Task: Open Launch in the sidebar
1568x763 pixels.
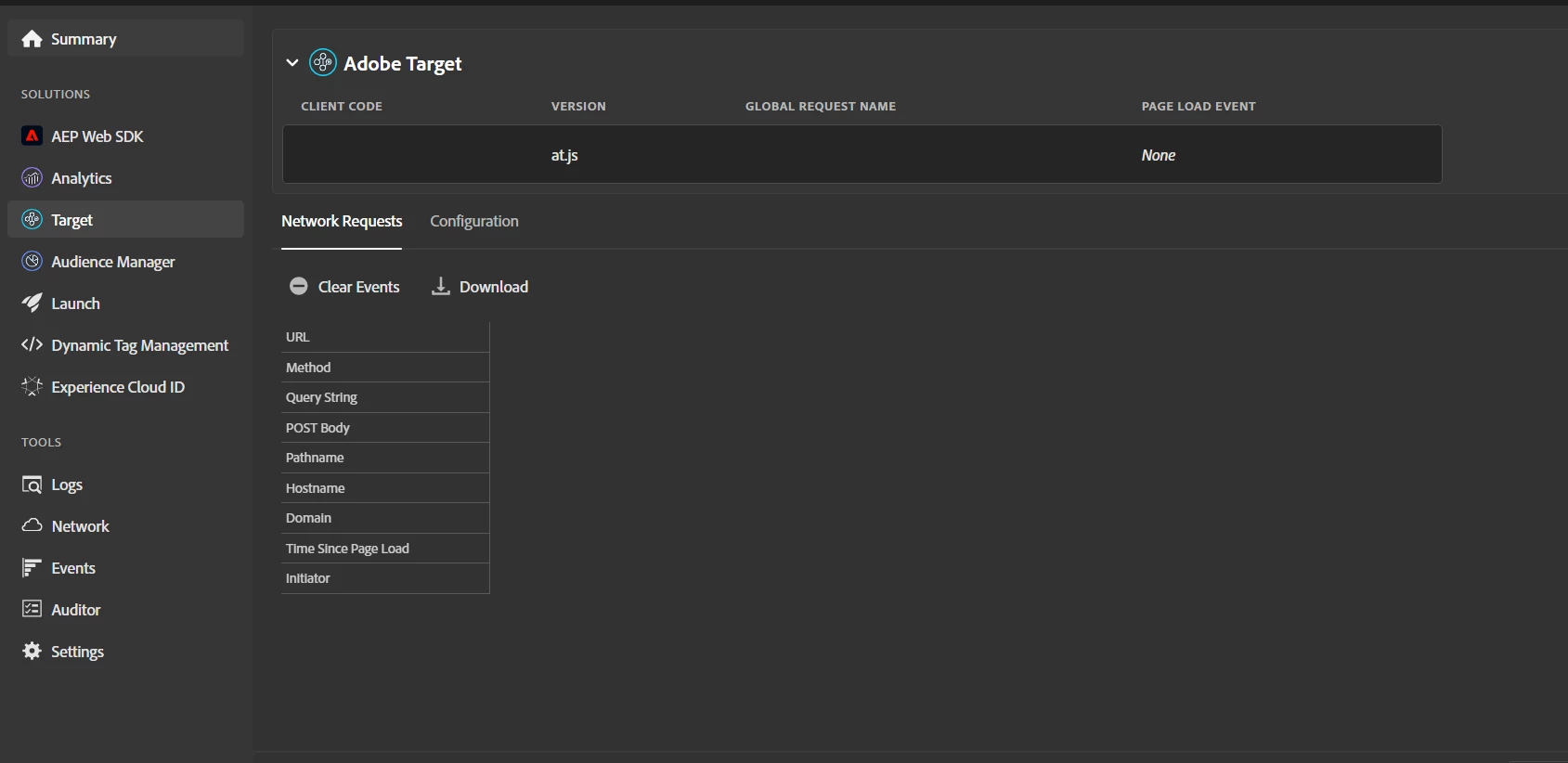Action: [x=125, y=304]
